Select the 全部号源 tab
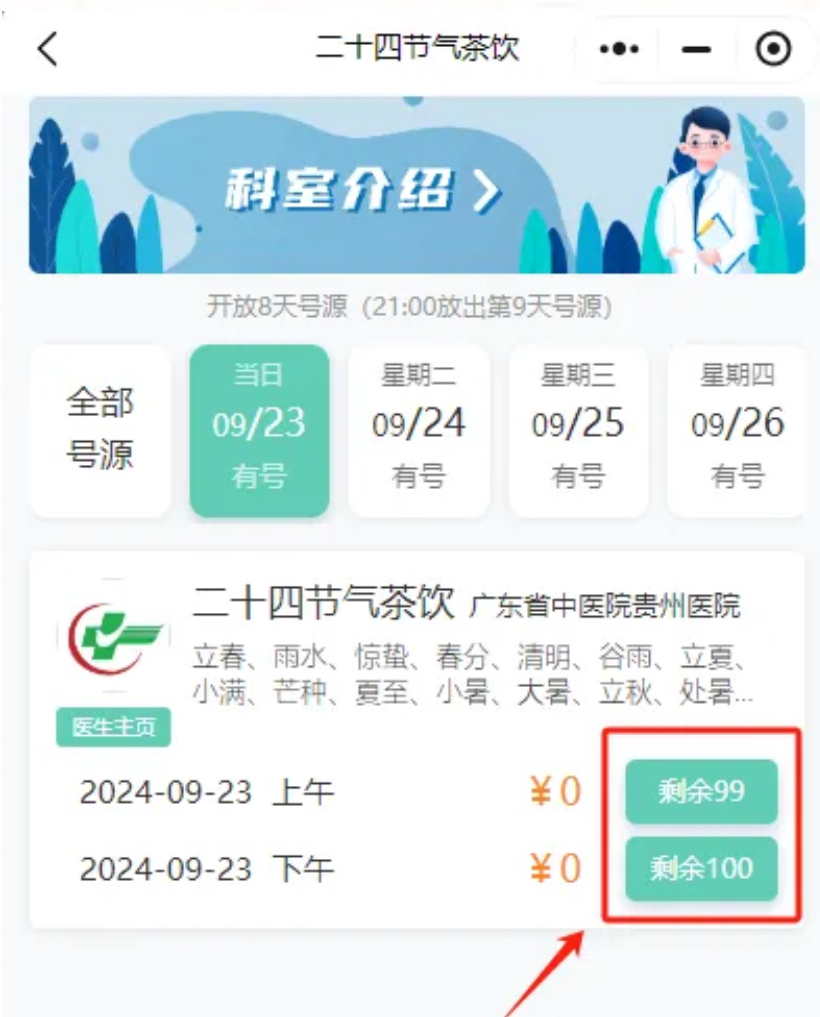The height and width of the screenshot is (1017, 820). [100, 431]
